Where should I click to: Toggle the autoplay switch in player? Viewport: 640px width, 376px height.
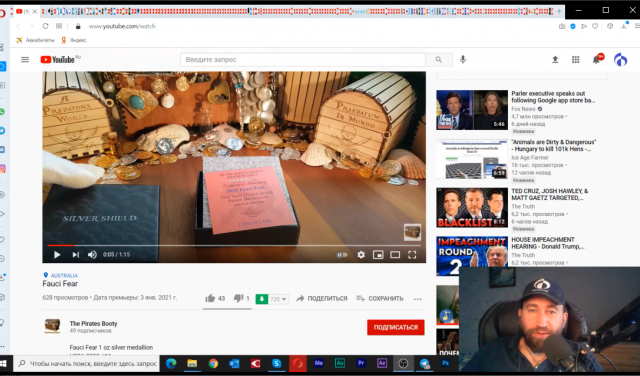click(x=342, y=255)
